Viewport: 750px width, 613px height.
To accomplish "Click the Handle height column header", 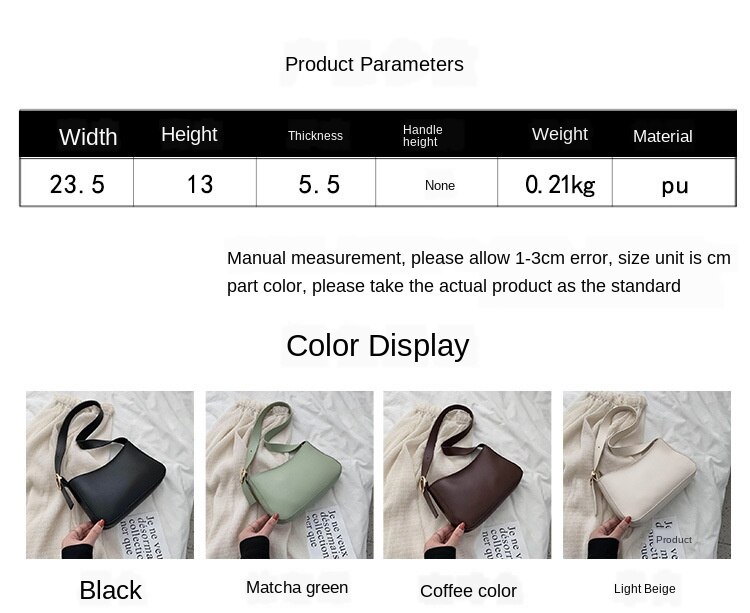I will coord(422,136).
